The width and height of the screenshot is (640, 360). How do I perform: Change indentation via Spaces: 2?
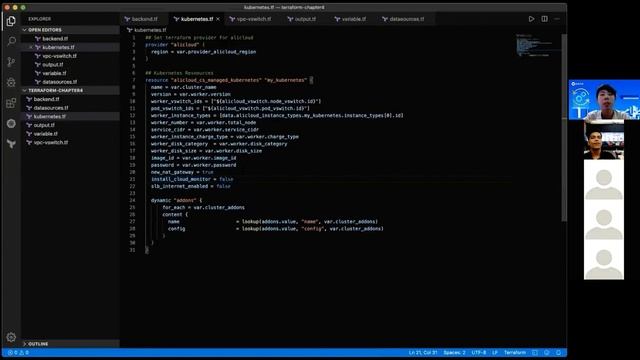tap(454, 353)
